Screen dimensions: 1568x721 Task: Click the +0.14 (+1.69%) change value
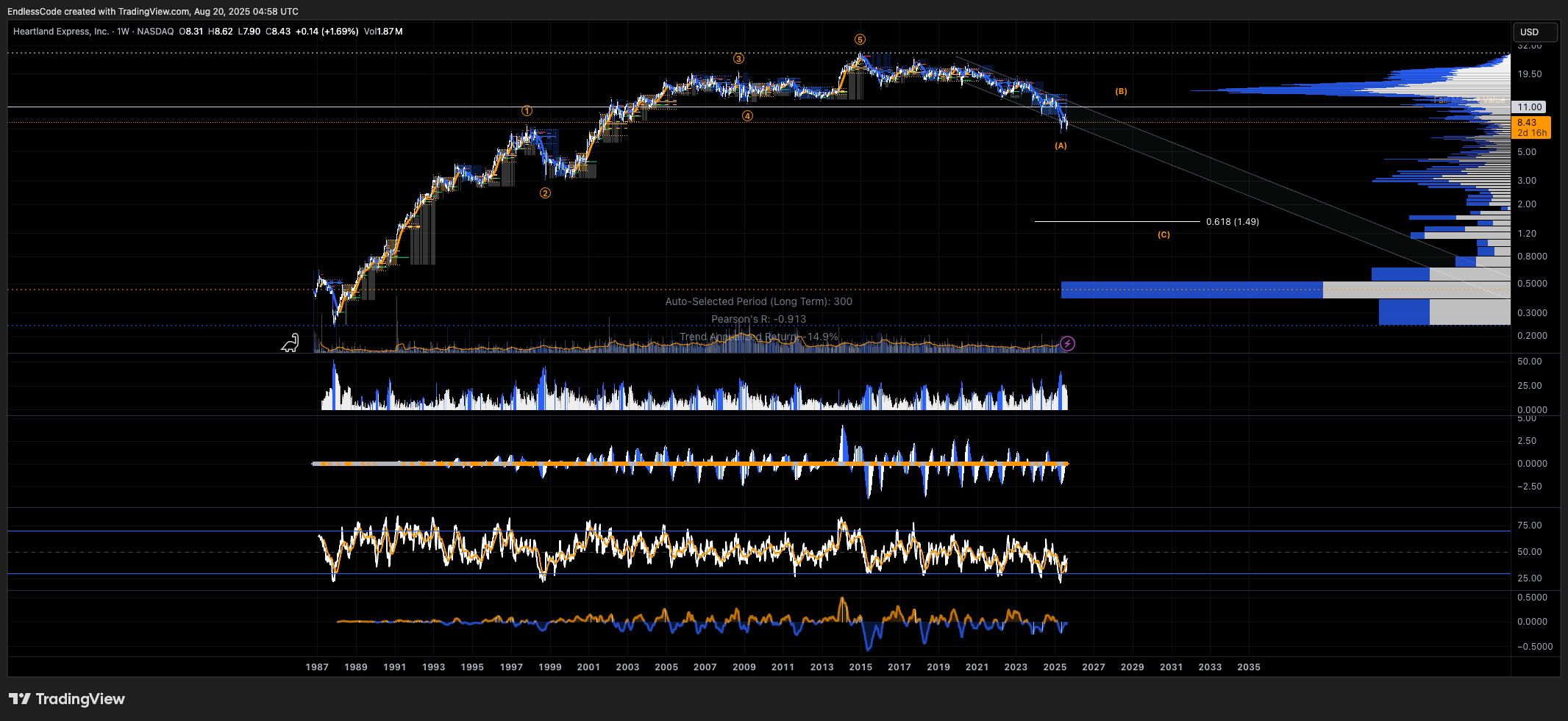coord(327,32)
